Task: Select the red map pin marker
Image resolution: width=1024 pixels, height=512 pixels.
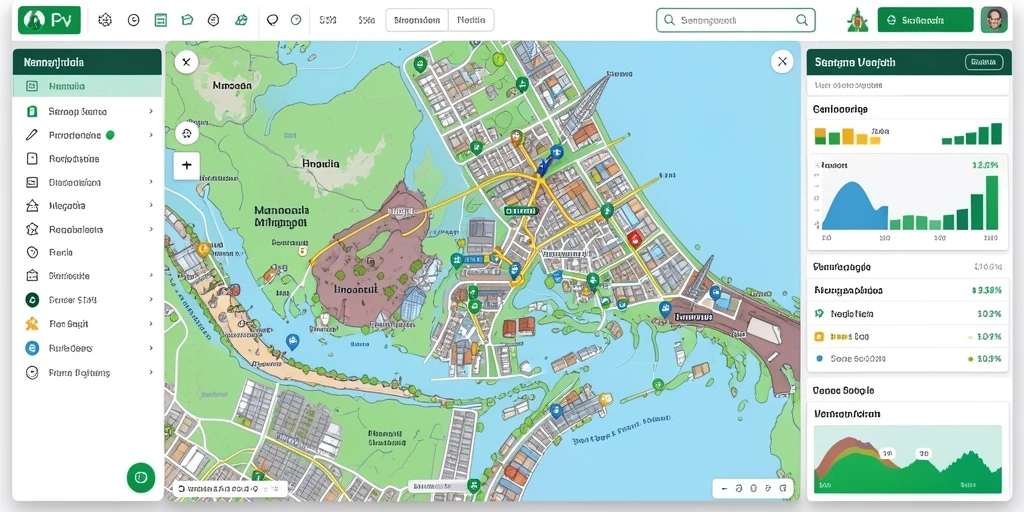Action: [632, 238]
